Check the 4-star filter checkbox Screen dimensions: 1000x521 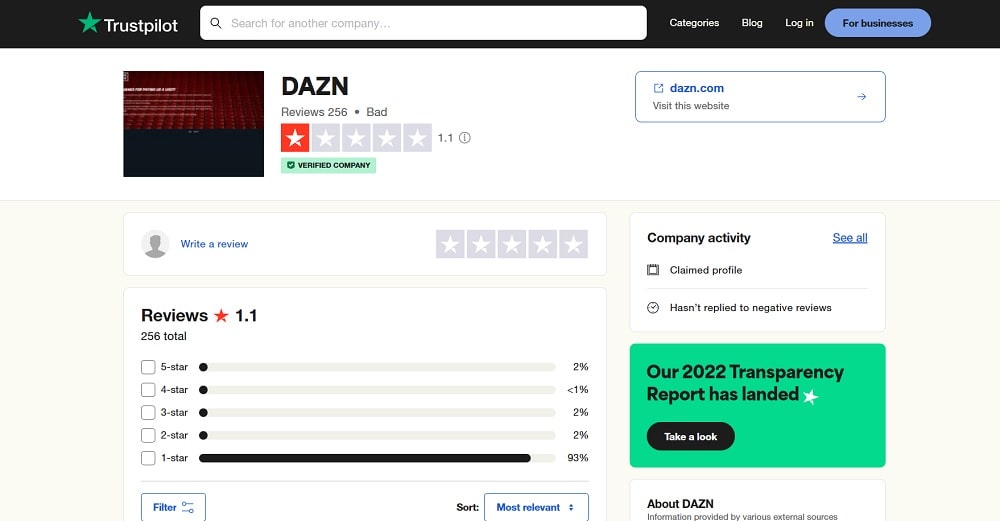coord(148,390)
